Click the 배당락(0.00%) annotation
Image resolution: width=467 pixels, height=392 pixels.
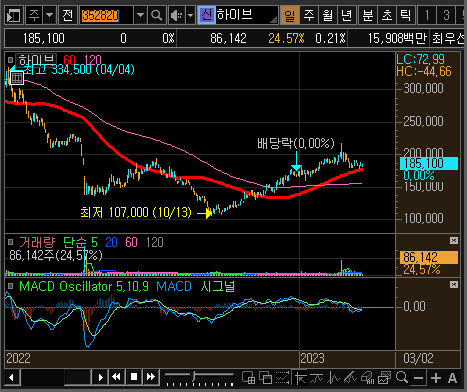[x=296, y=143]
